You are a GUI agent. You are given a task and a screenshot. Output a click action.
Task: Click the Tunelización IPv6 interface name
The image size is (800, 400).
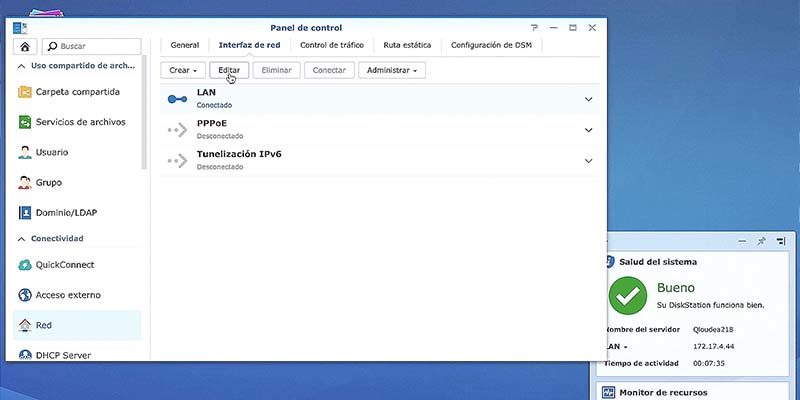point(239,154)
